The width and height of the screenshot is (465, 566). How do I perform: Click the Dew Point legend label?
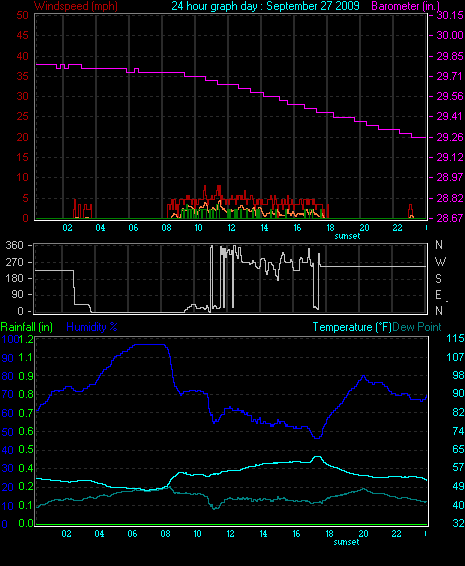(417, 327)
